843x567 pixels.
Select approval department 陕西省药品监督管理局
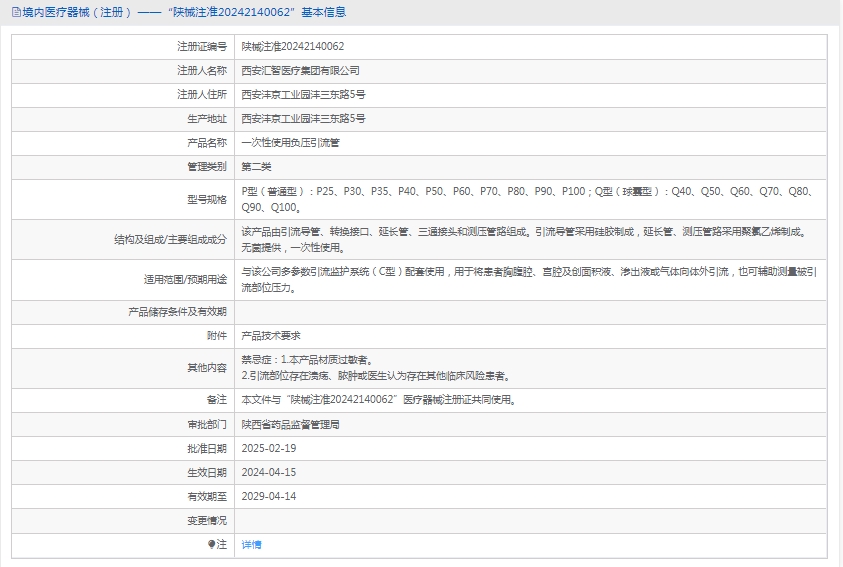click(290, 424)
